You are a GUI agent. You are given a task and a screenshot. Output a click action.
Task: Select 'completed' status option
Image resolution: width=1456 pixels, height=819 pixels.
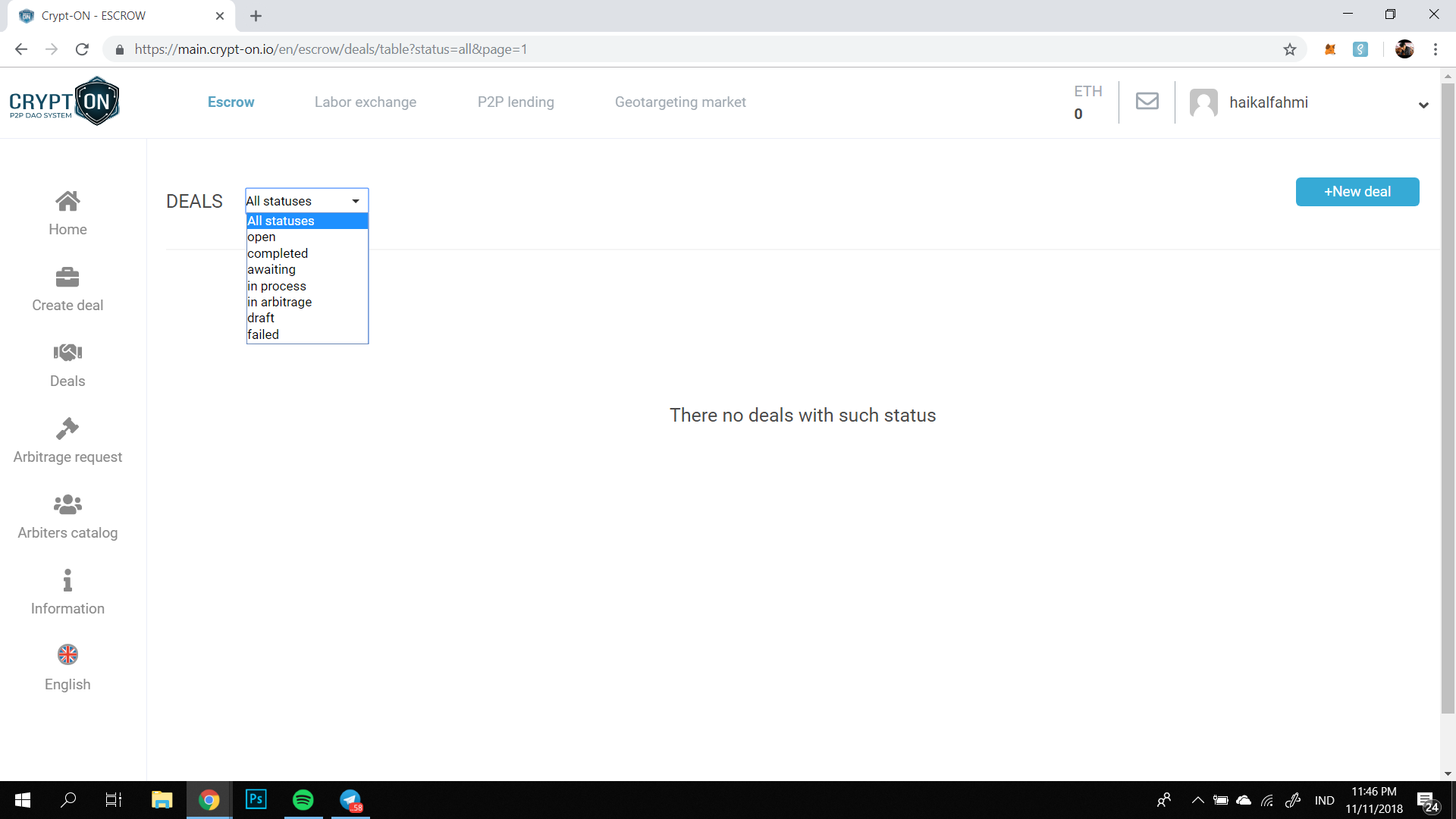pos(307,253)
